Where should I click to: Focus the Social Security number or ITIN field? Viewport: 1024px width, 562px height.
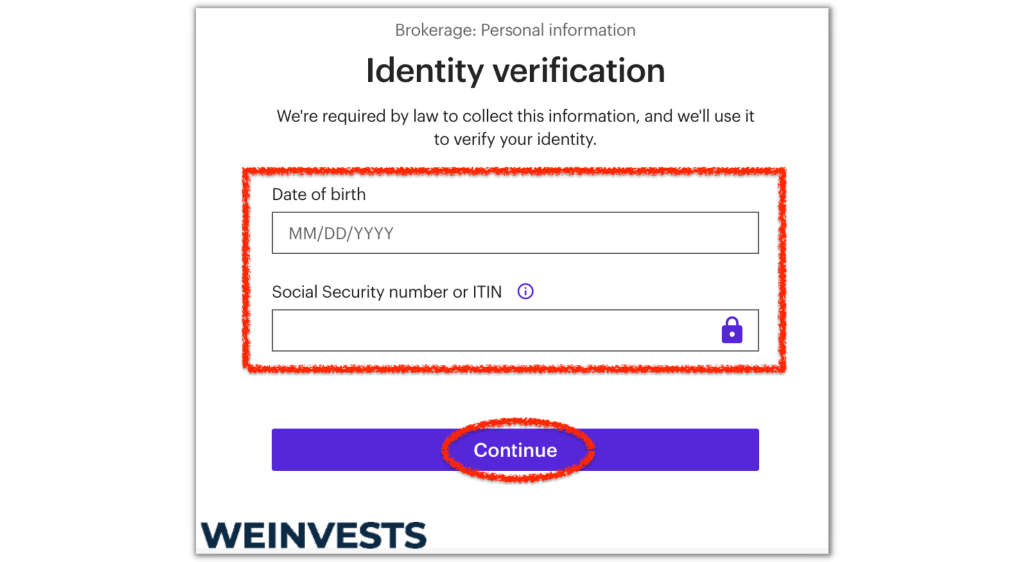(515, 330)
